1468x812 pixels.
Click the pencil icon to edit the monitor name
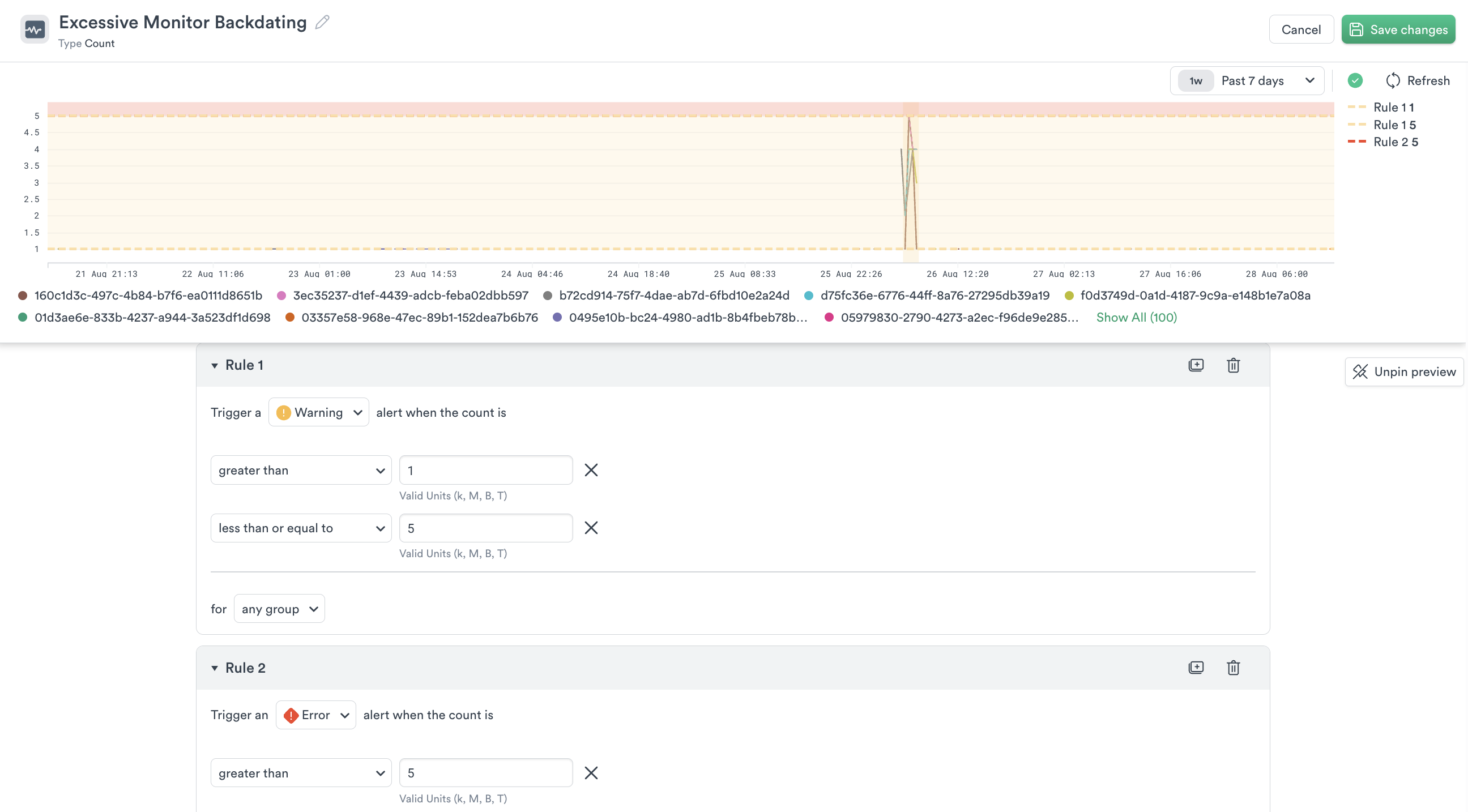[x=323, y=22]
